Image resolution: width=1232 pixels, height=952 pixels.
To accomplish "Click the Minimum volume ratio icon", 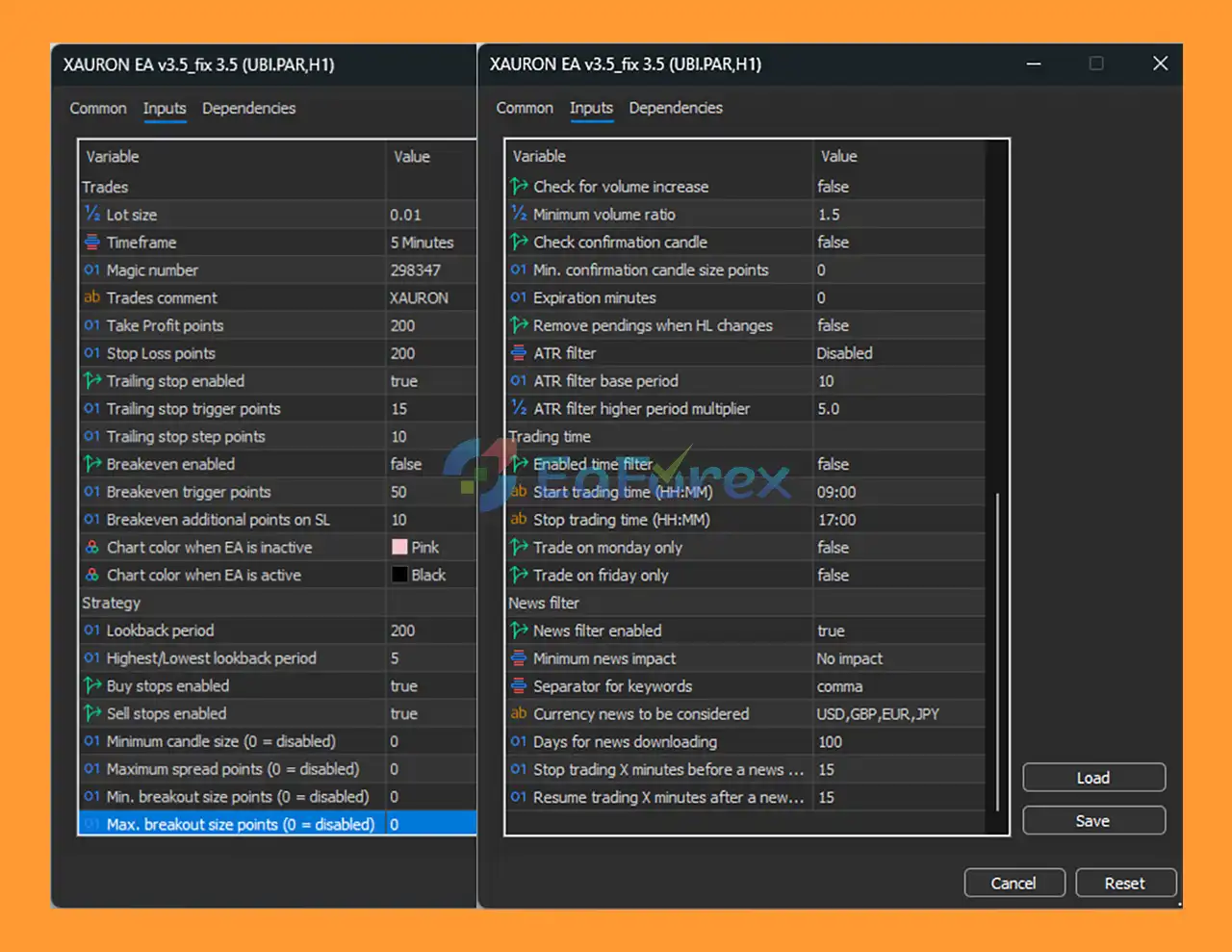I will point(519,215).
